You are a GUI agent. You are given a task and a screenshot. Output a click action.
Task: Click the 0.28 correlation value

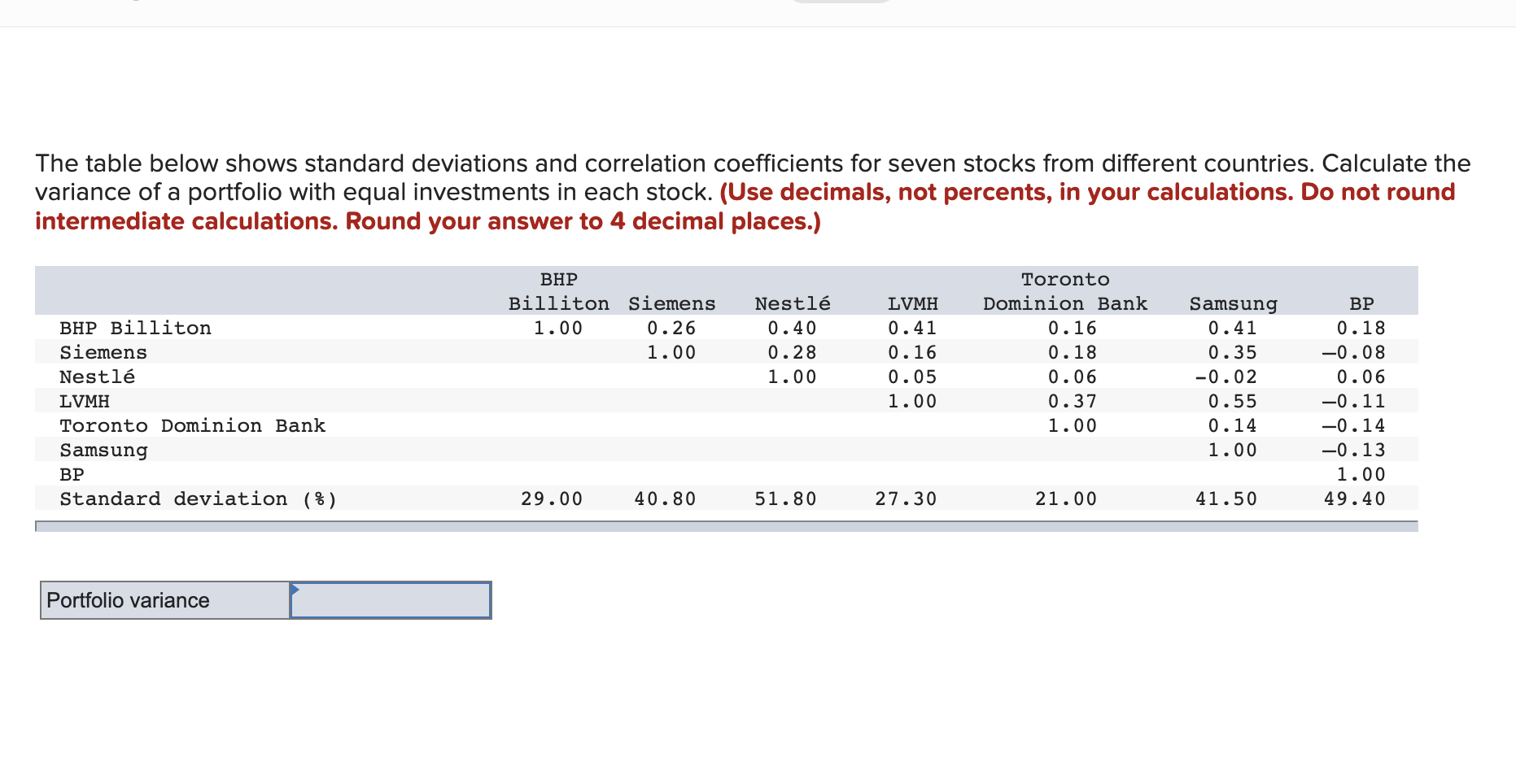[792, 352]
